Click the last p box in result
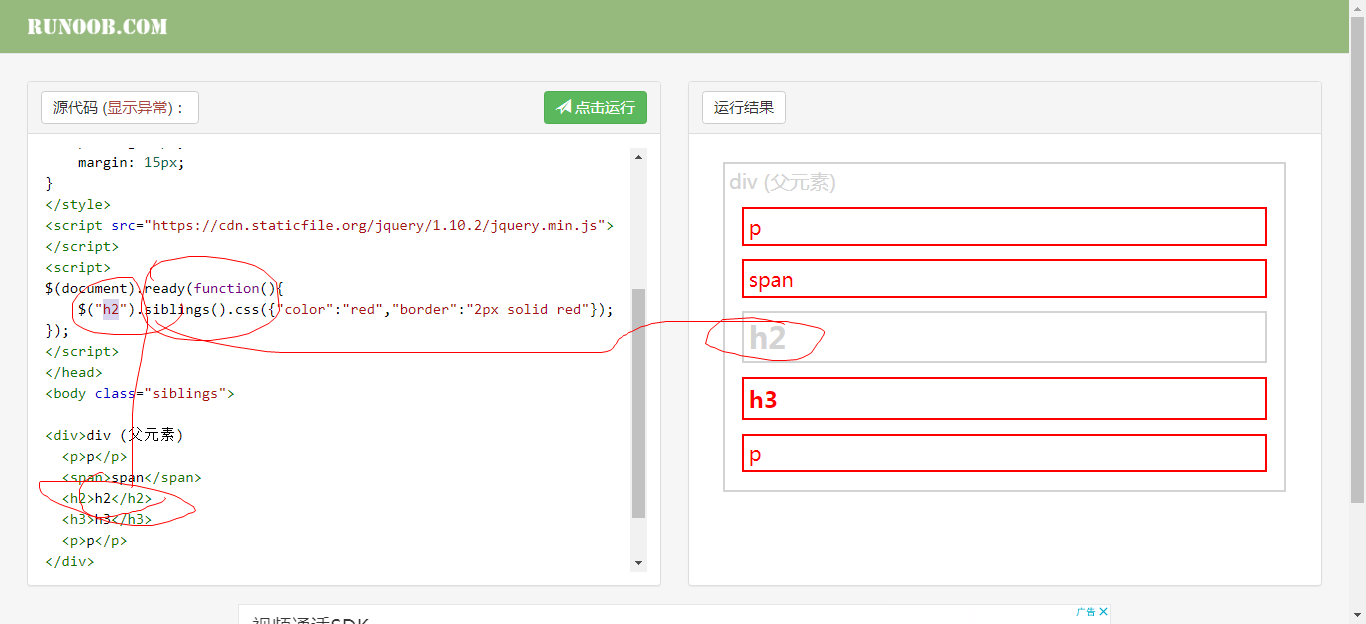The image size is (1366, 624). [1004, 453]
